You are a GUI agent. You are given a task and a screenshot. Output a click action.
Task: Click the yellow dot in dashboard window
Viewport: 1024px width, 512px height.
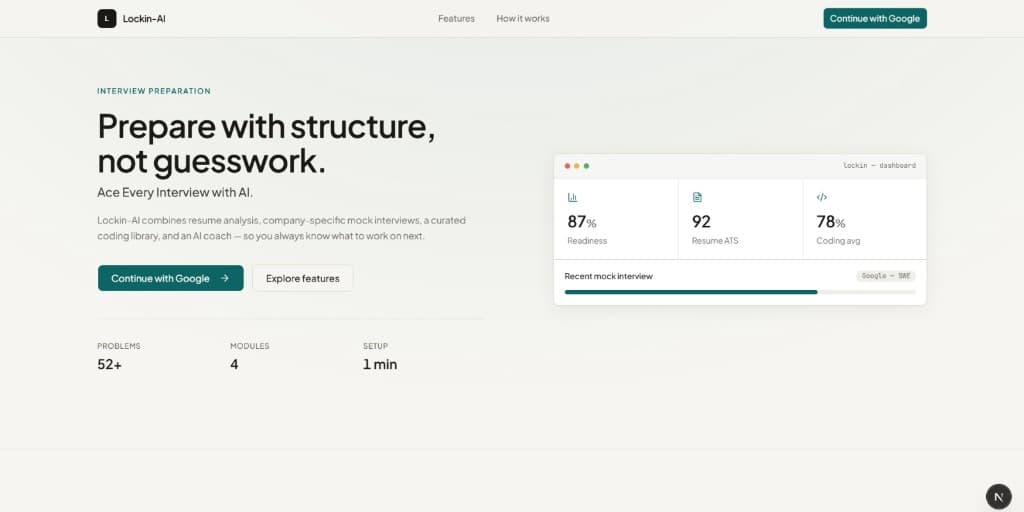click(577, 166)
